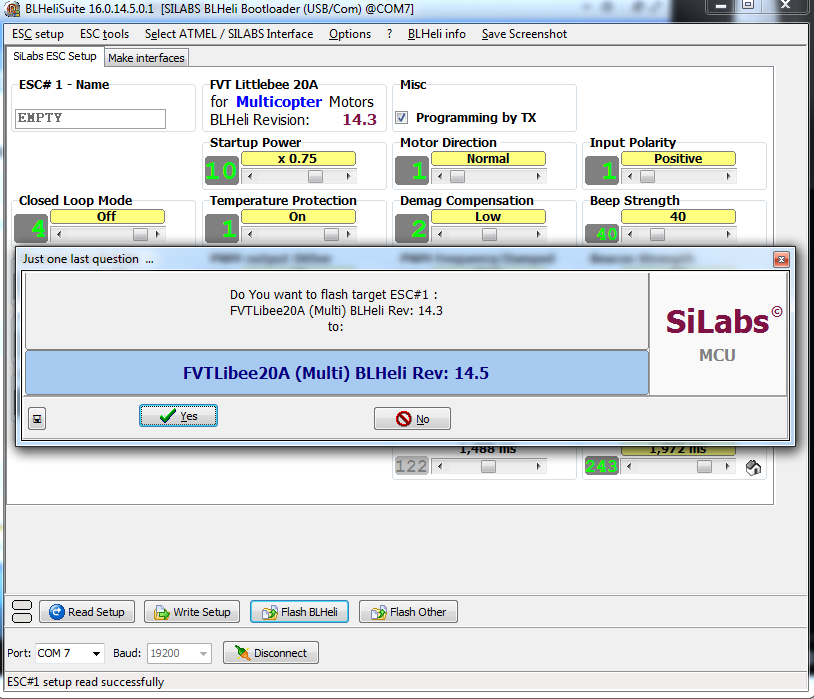Image resolution: width=814 pixels, height=699 pixels.
Task: Click the Demag Compensation value Low
Action: coord(488,217)
